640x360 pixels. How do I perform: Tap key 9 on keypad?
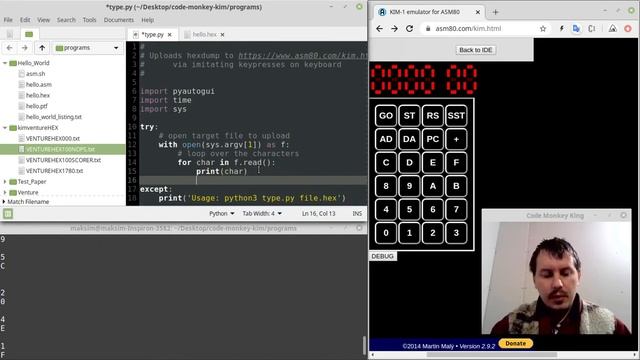409,186
